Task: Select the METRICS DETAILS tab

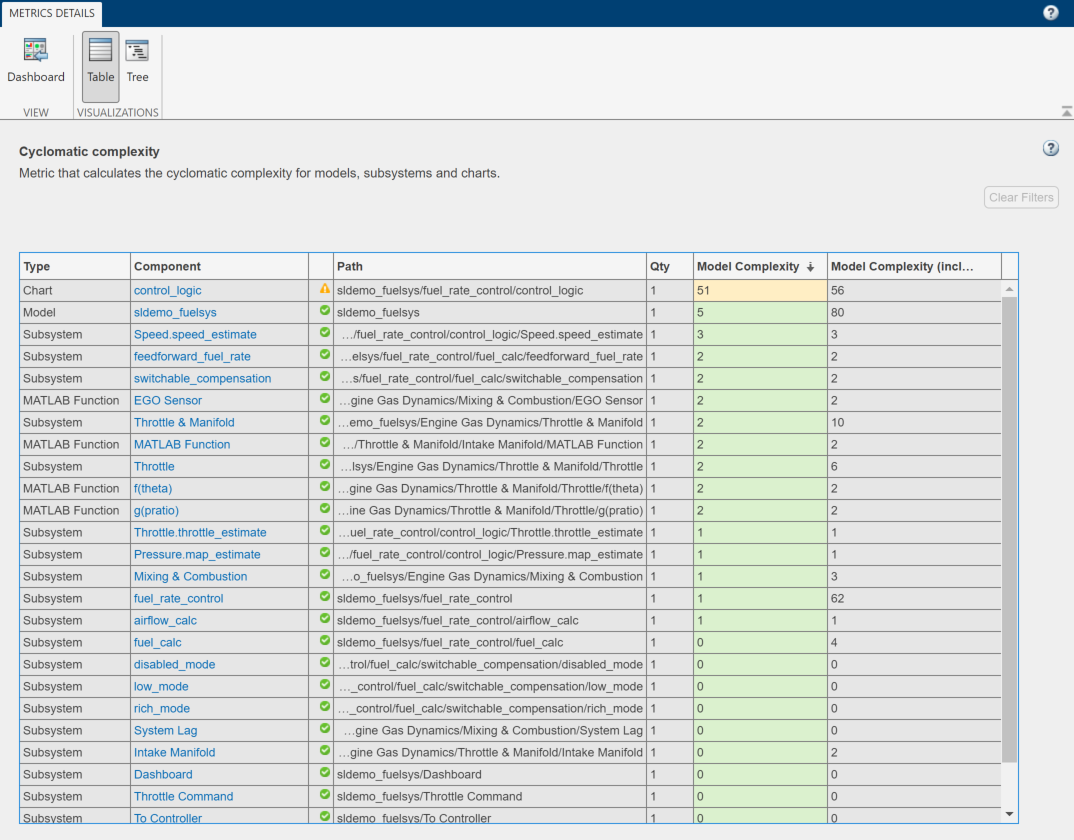Action: 51,14
